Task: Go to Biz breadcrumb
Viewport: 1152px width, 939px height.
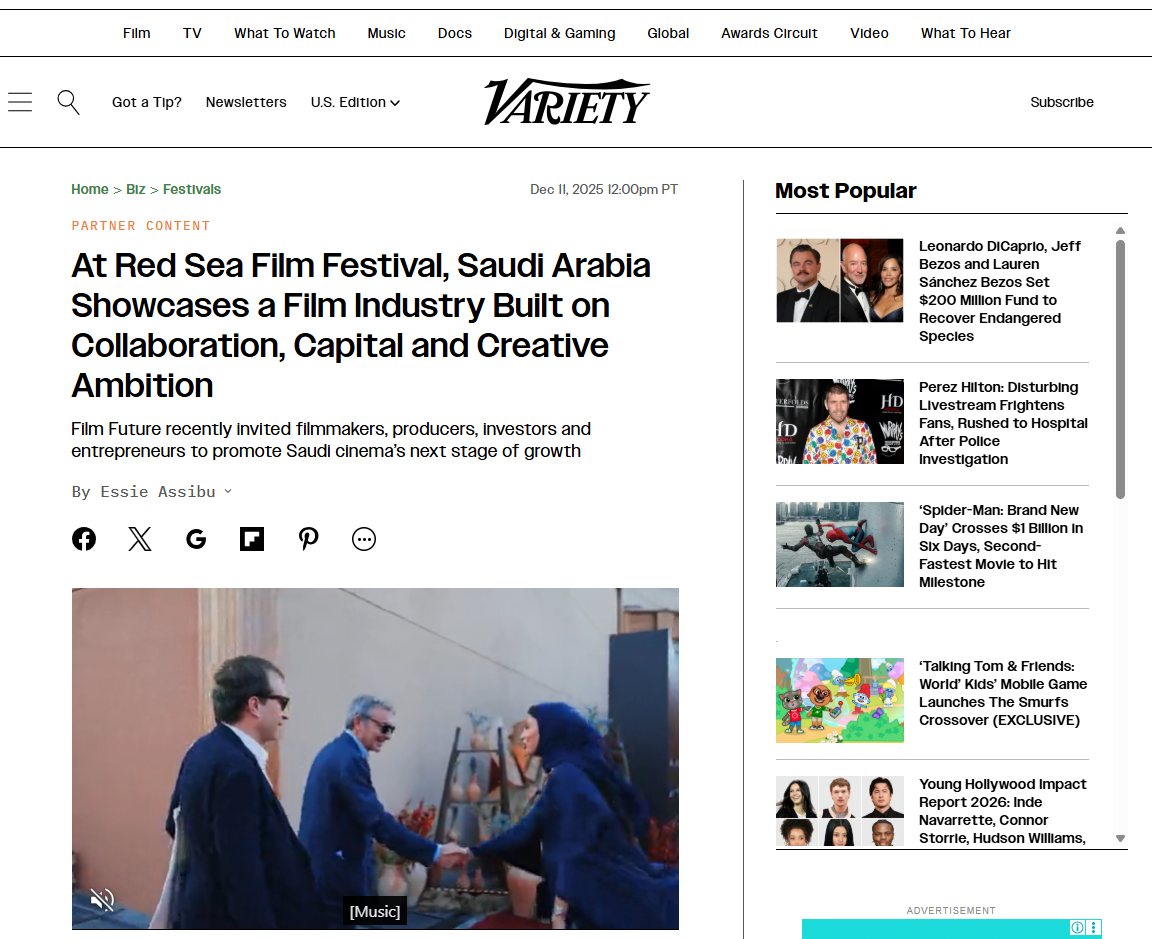Action: click(136, 189)
